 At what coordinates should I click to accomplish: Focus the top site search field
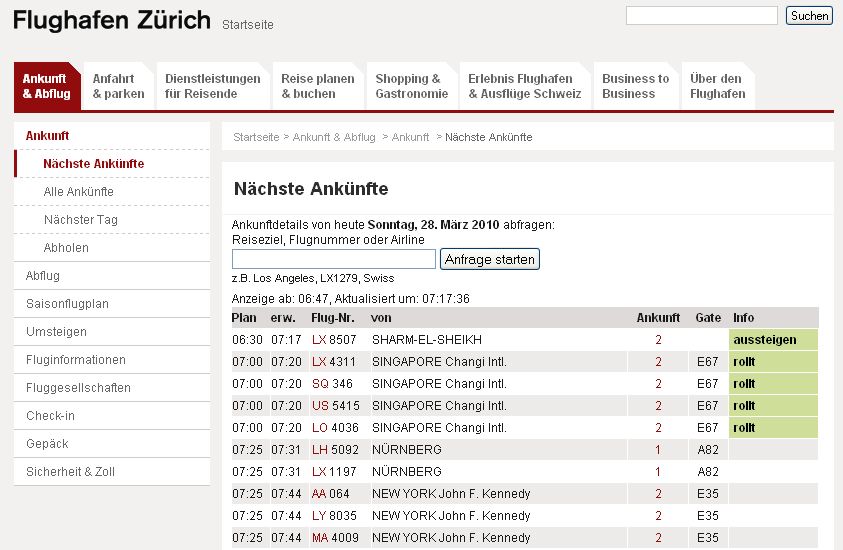[701, 16]
